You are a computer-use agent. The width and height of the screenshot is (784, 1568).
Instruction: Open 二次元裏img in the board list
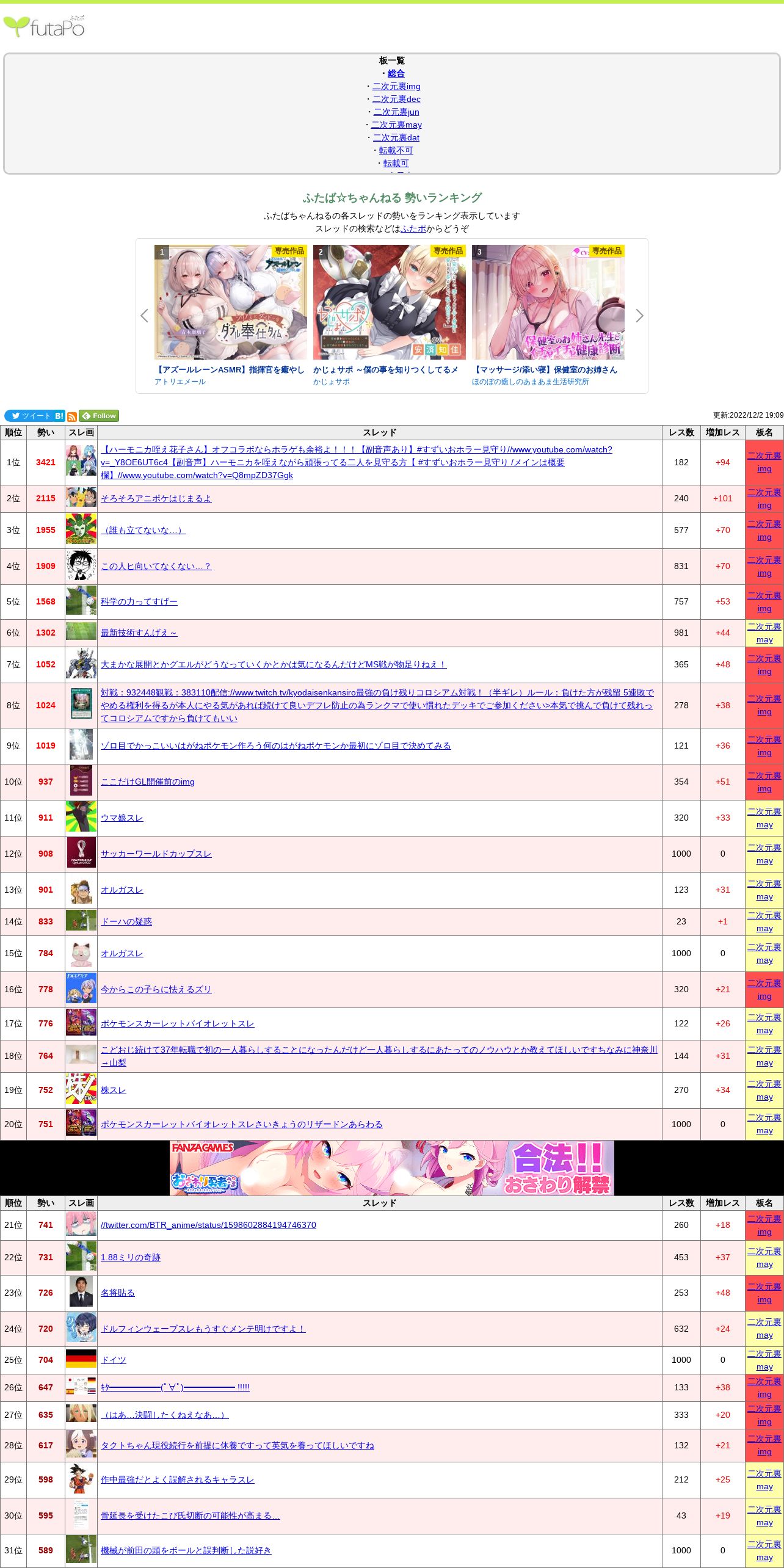(396, 86)
